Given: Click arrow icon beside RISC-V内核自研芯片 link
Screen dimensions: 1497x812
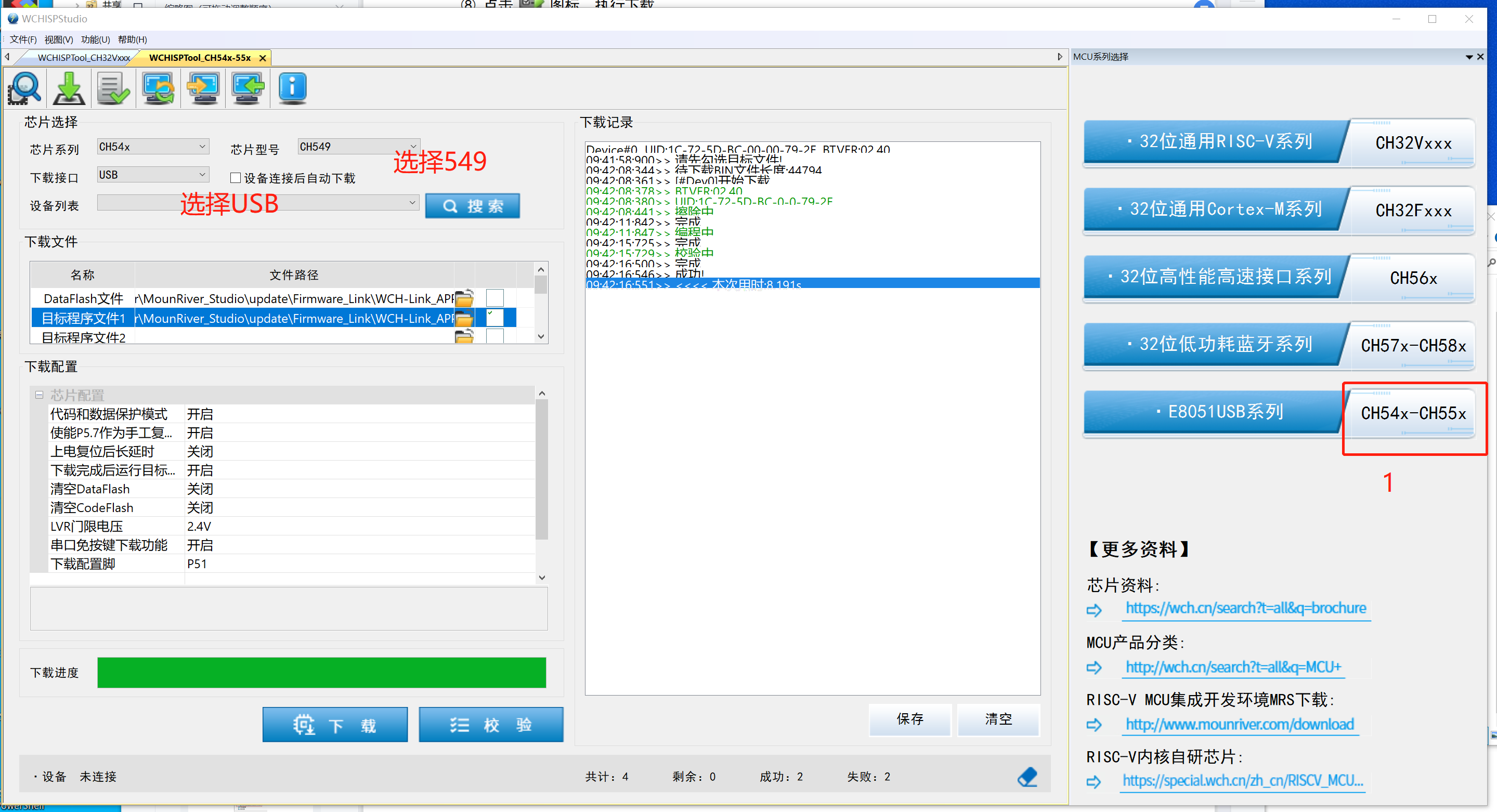Looking at the screenshot, I should [1094, 782].
